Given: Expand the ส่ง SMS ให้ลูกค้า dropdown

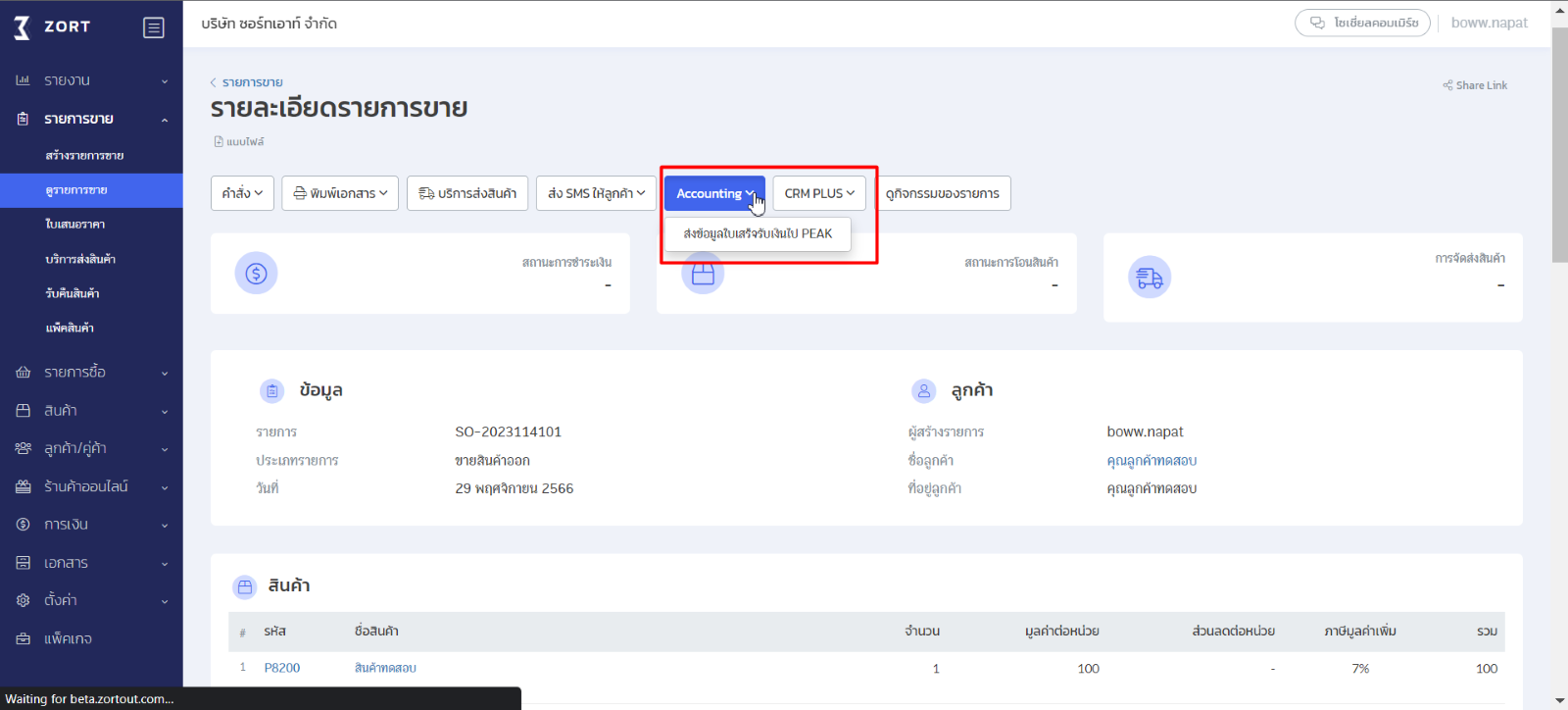Looking at the screenshot, I should [596, 193].
